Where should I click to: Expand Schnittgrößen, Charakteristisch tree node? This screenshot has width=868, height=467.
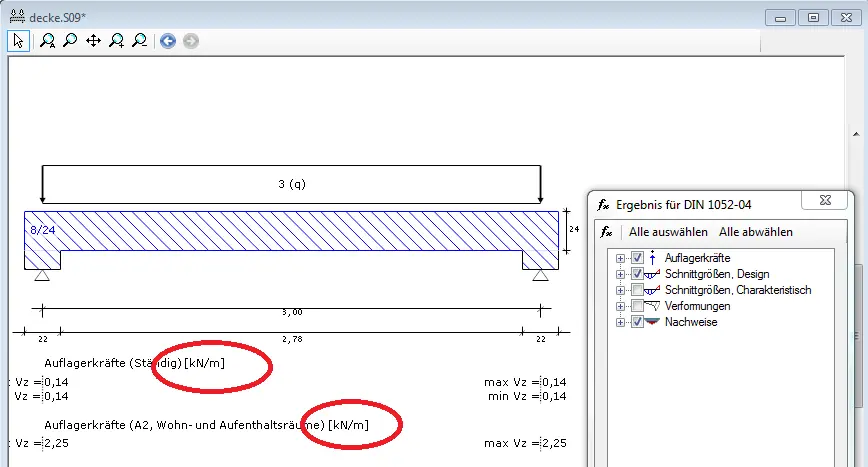[620, 290]
